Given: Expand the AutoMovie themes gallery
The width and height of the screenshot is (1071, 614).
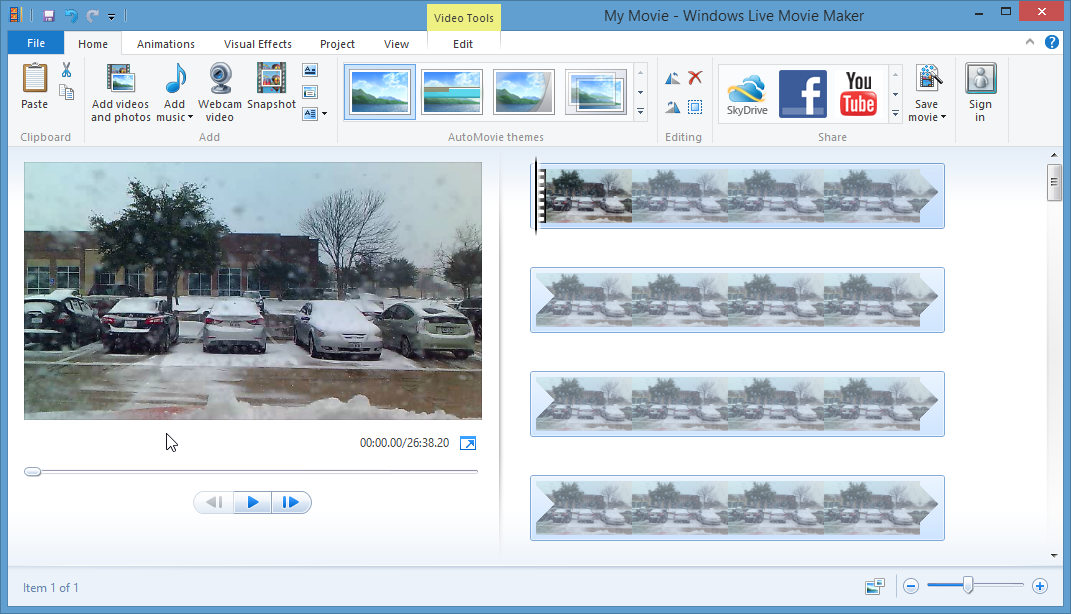Looking at the screenshot, I should tap(641, 112).
